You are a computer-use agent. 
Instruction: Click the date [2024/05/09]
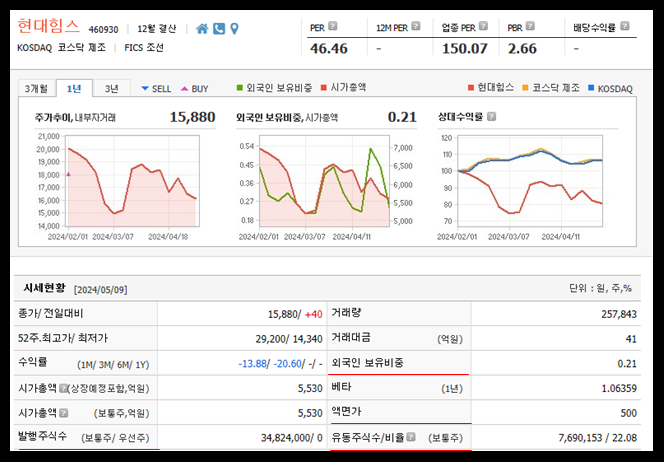pyautogui.click(x=101, y=290)
